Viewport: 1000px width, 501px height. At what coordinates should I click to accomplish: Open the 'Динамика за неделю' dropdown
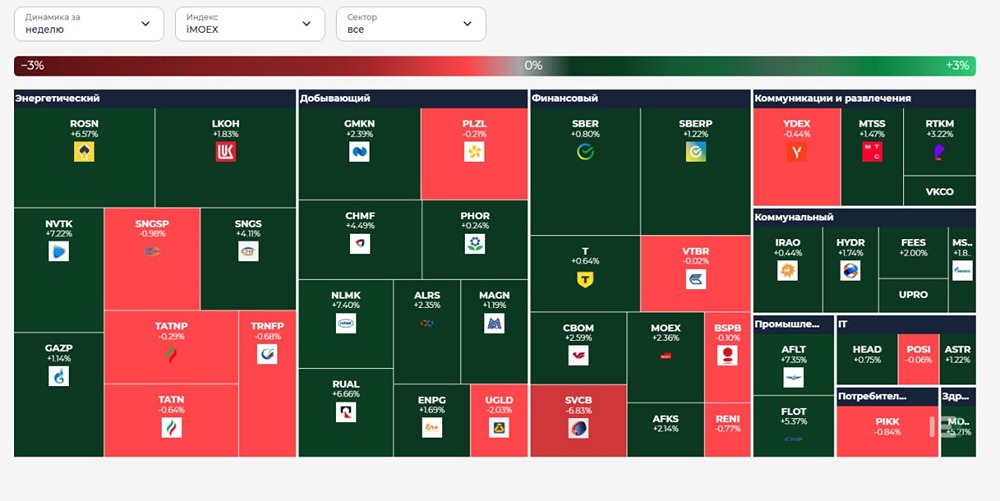(89, 24)
